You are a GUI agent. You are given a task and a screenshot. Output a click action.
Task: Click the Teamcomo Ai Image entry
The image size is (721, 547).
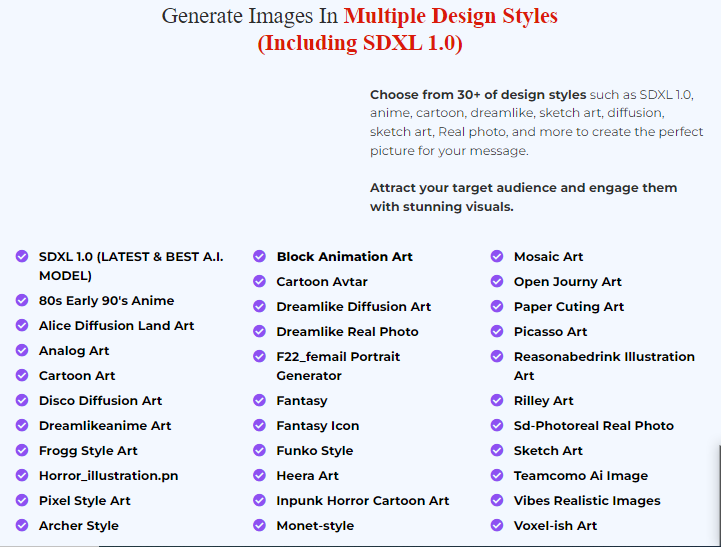(580, 476)
